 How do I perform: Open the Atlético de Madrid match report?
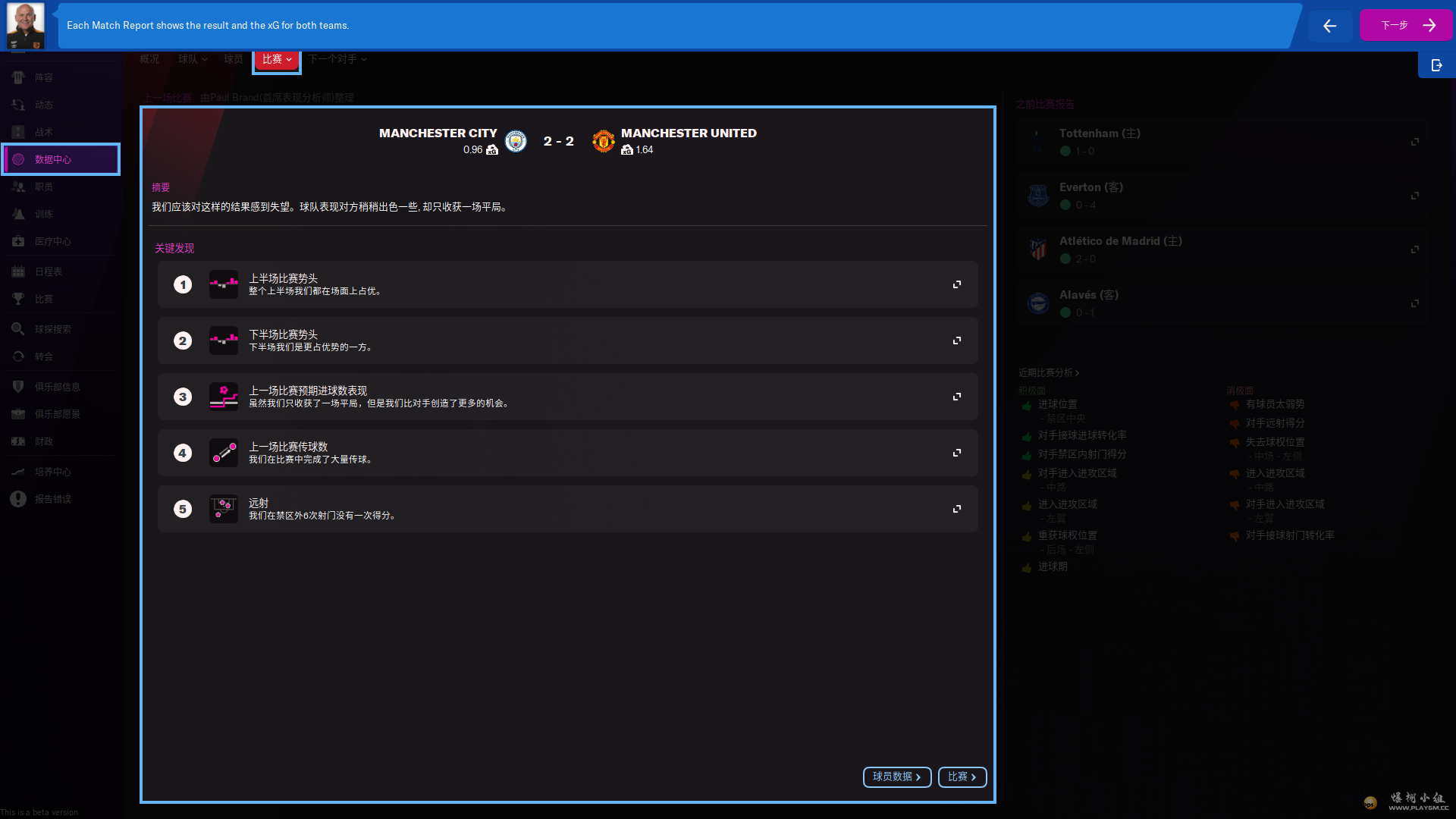coord(1223,249)
